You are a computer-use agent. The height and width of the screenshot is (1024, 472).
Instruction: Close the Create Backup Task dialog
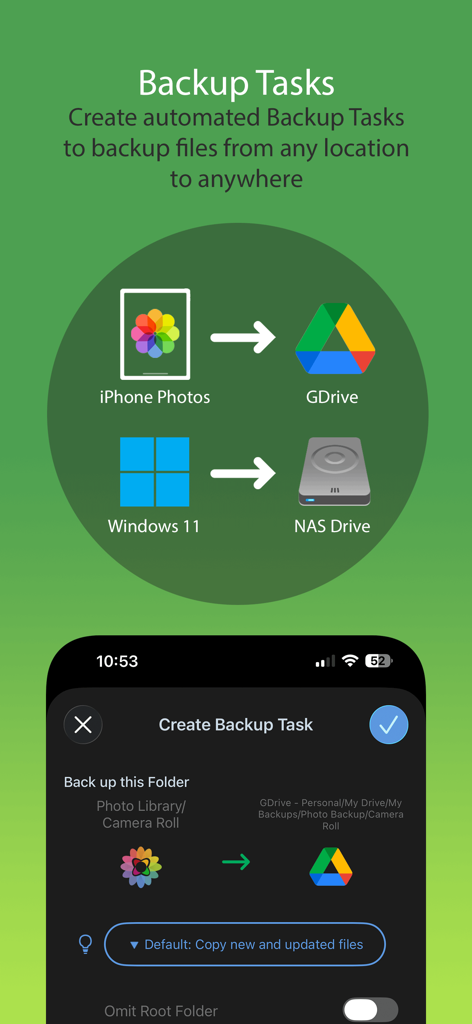coord(83,725)
